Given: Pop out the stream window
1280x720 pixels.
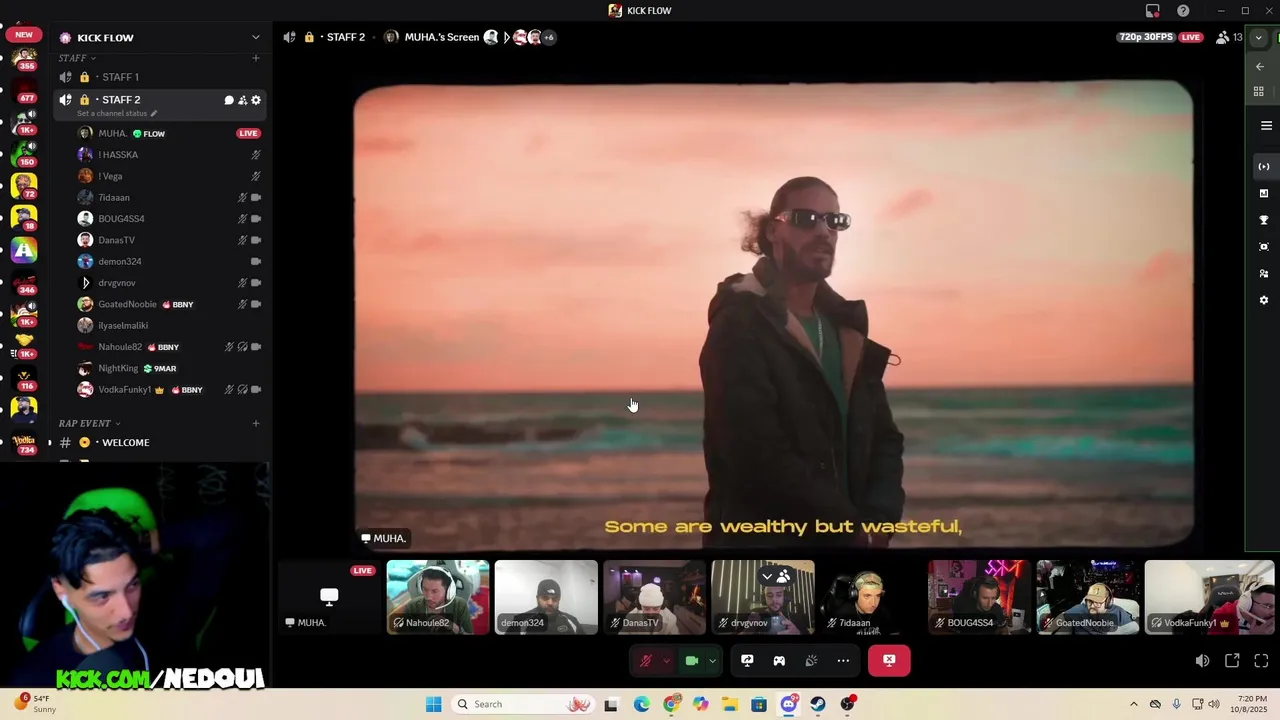Looking at the screenshot, I should pyautogui.click(x=1232, y=661).
